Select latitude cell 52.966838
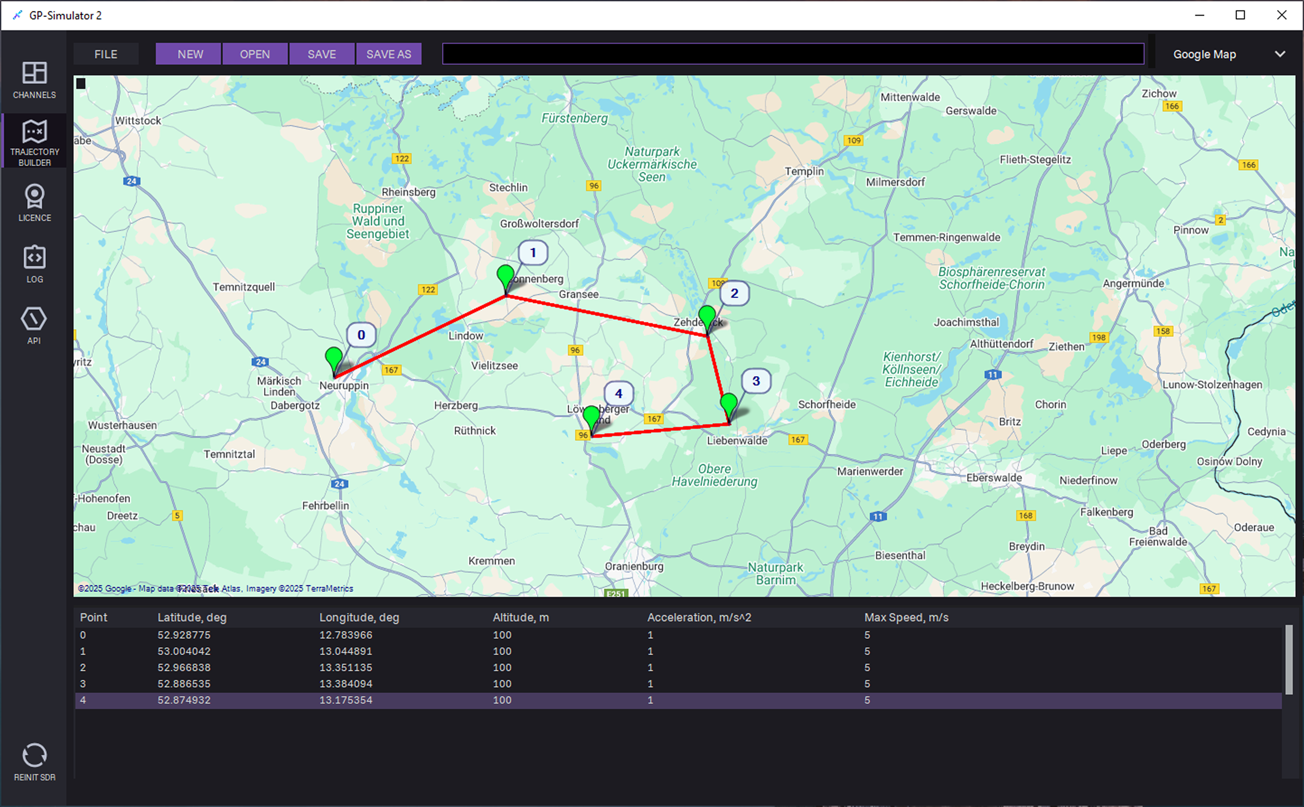Image resolution: width=1304 pixels, height=807 pixels. click(x=184, y=668)
